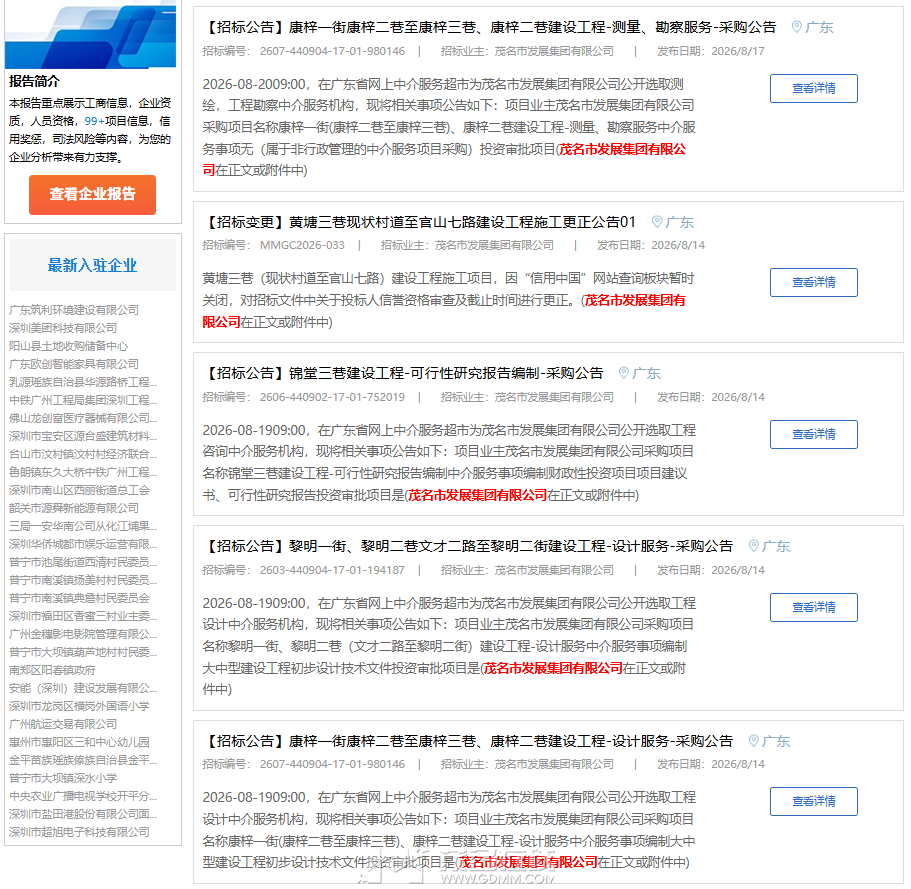Open company 广东筑利环境建设有限公司
This screenshot has height=889, width=911.
[74, 310]
